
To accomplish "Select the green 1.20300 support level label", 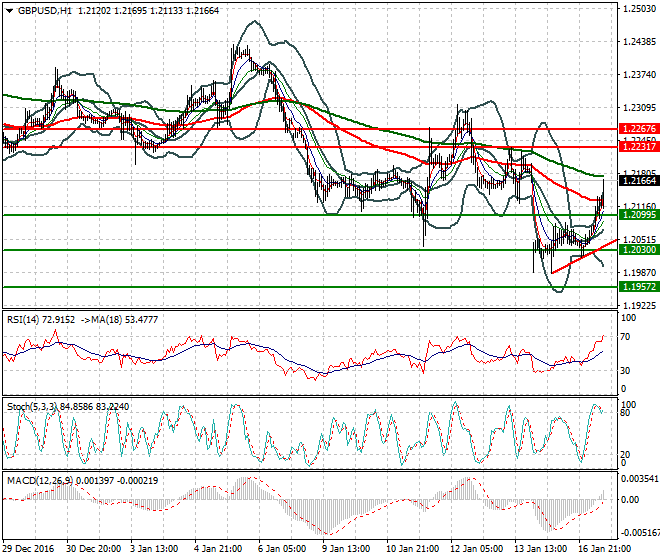I will (x=638, y=250).
